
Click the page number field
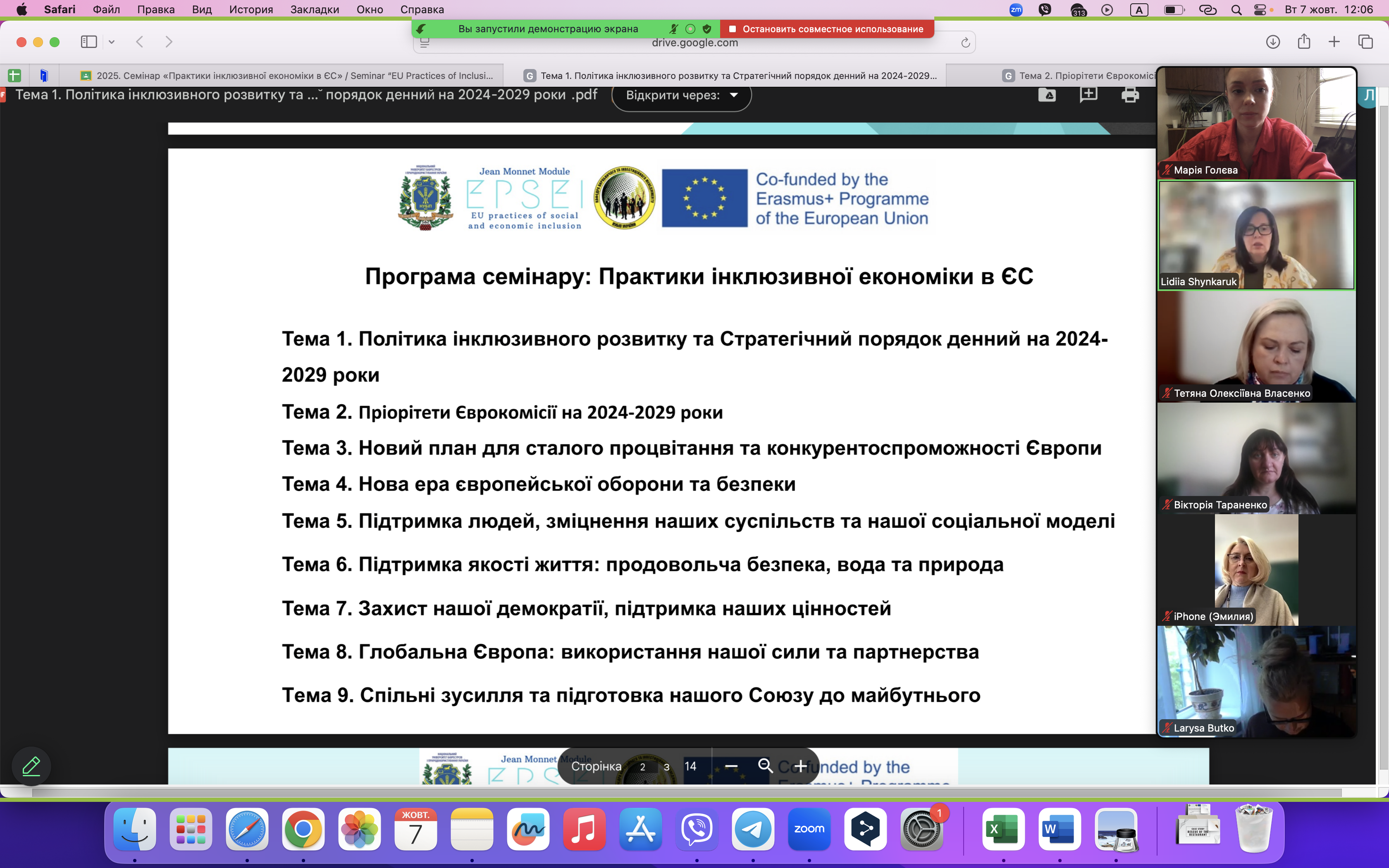pos(642,767)
